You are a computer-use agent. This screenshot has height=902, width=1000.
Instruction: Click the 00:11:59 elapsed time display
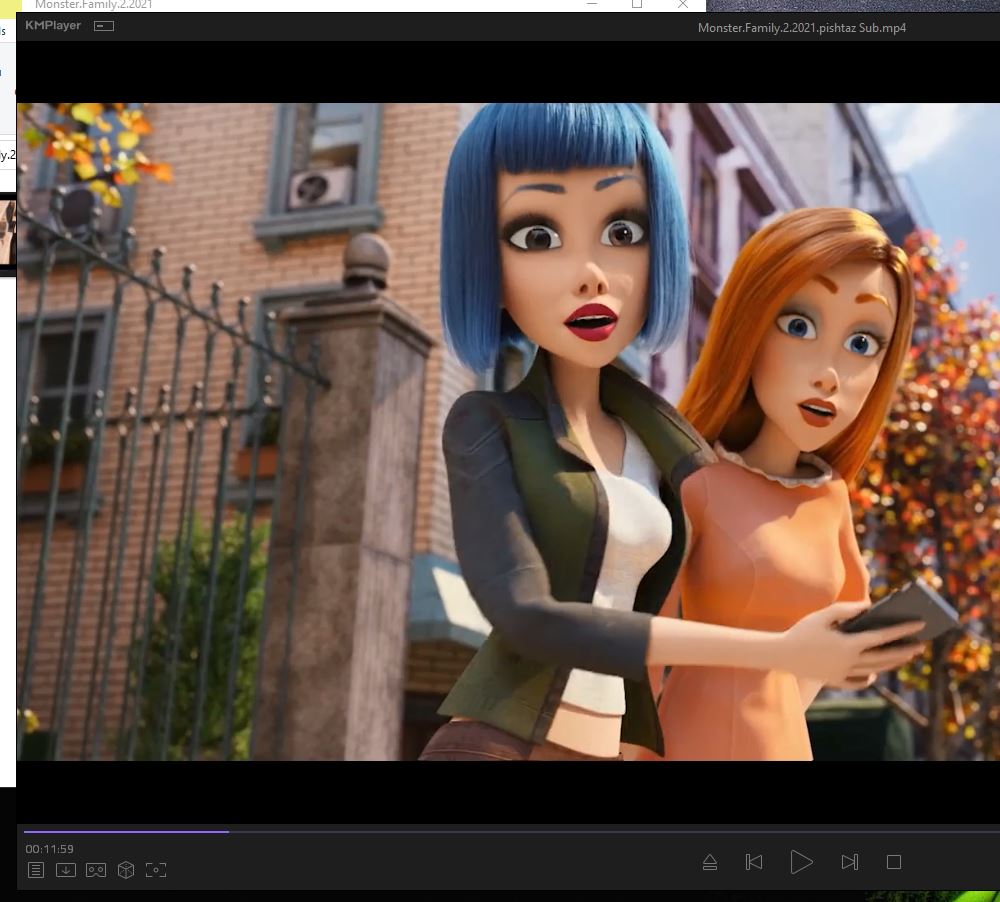click(50, 849)
